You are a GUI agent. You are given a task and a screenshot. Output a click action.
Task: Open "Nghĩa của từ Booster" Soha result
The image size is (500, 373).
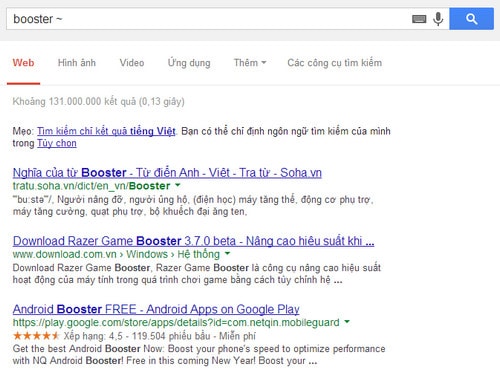click(167, 172)
